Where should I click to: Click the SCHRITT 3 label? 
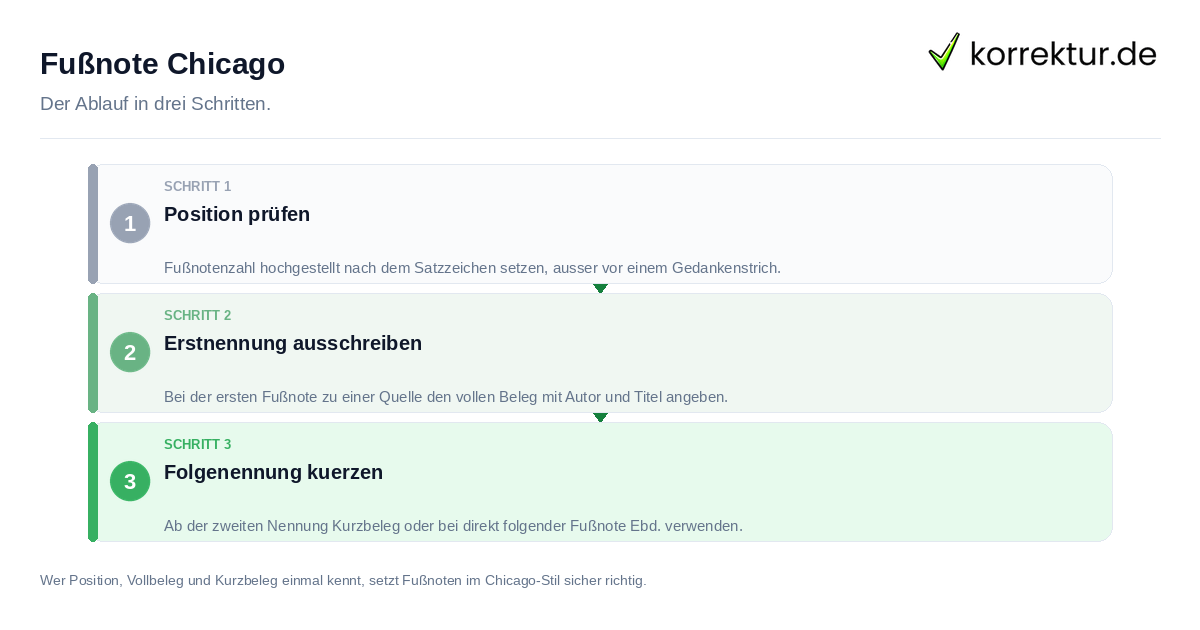click(198, 445)
